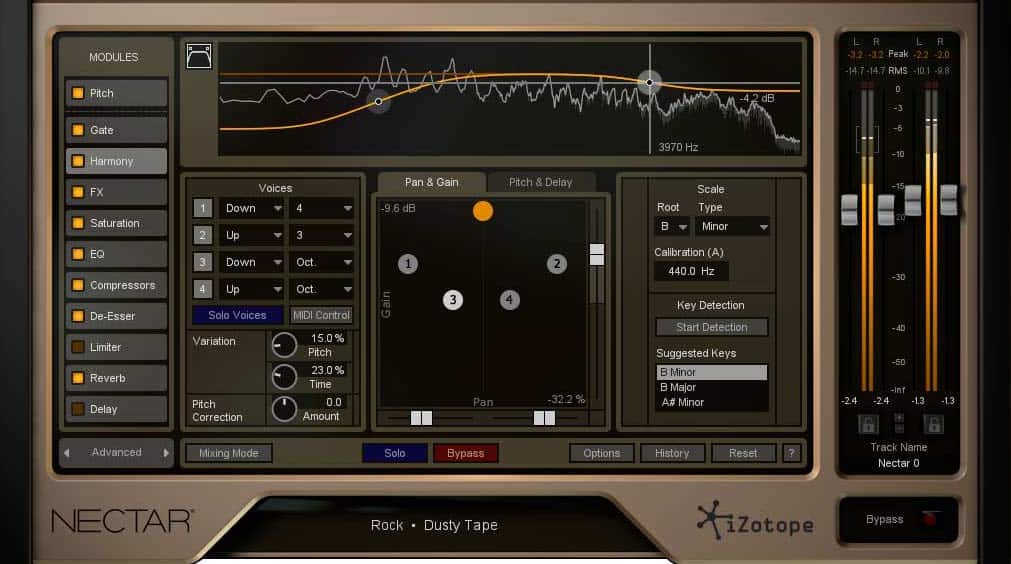The height and width of the screenshot is (564, 1011).
Task: Toggle voice 3 number button
Action: click(x=202, y=262)
